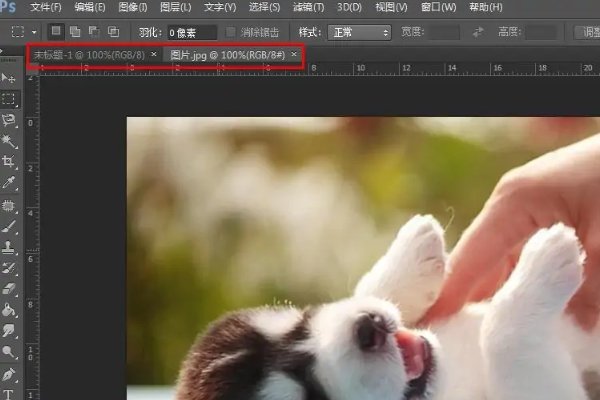The image size is (600, 400).
Task: Click the swap width and height icon
Action: pyautogui.click(x=478, y=32)
